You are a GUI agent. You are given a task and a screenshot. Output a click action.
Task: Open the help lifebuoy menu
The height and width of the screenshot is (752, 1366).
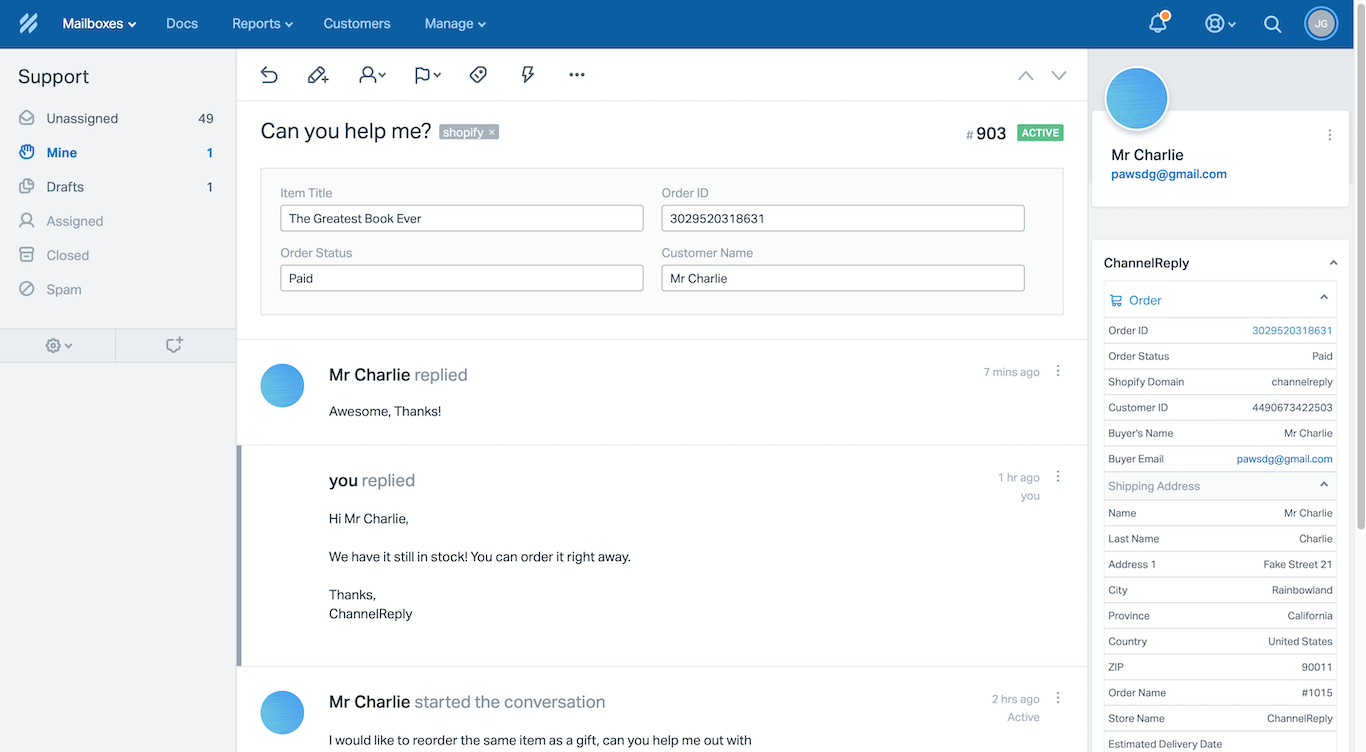pyautogui.click(x=1220, y=23)
